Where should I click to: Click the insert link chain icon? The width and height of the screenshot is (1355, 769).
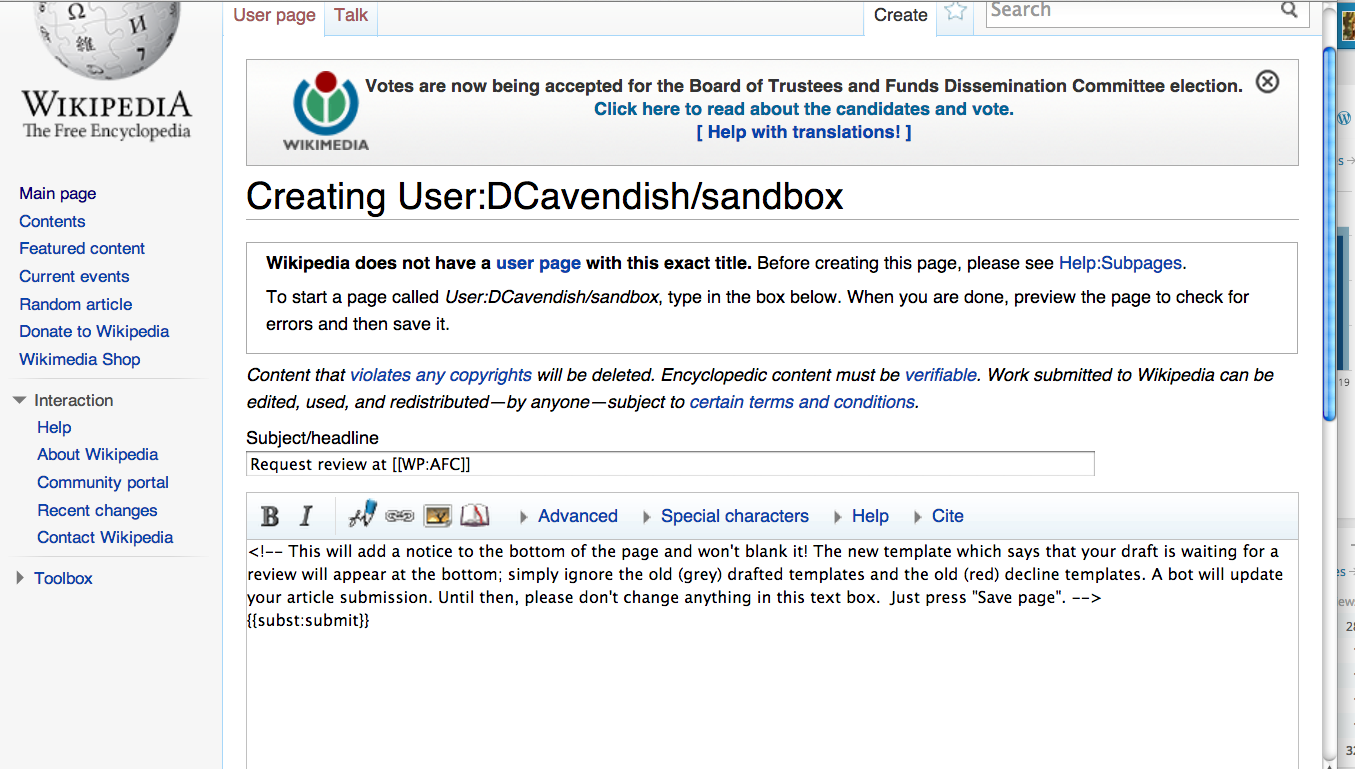[x=400, y=516]
